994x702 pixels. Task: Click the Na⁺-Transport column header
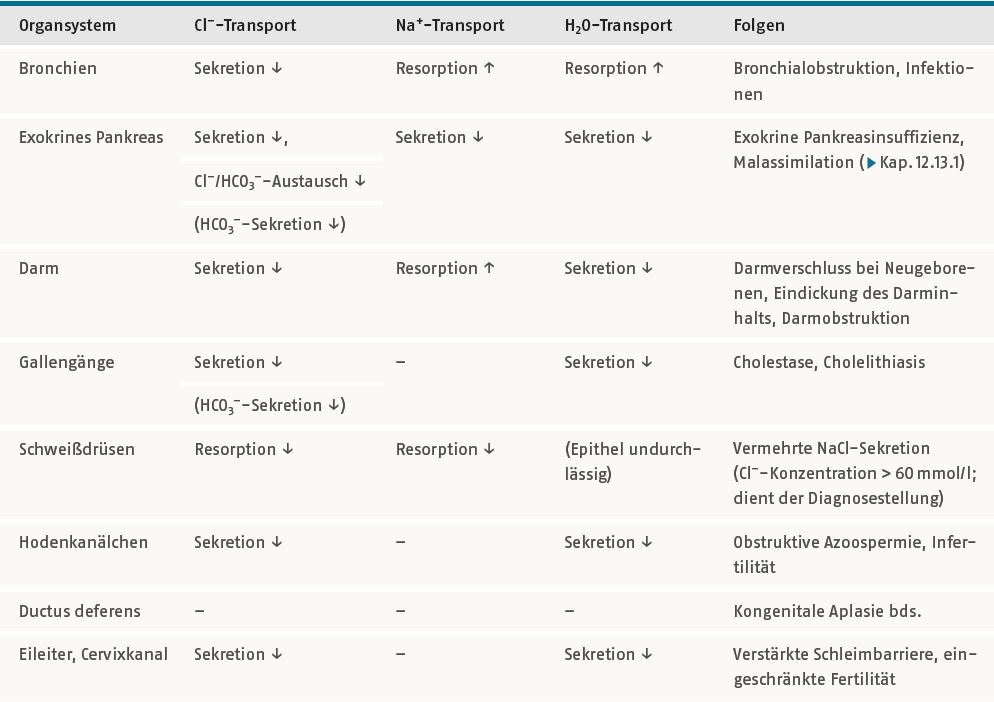point(450,25)
